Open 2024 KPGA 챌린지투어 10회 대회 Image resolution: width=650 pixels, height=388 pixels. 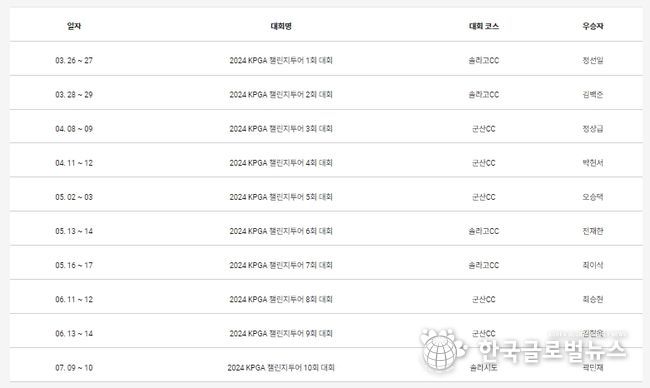[x=281, y=368]
